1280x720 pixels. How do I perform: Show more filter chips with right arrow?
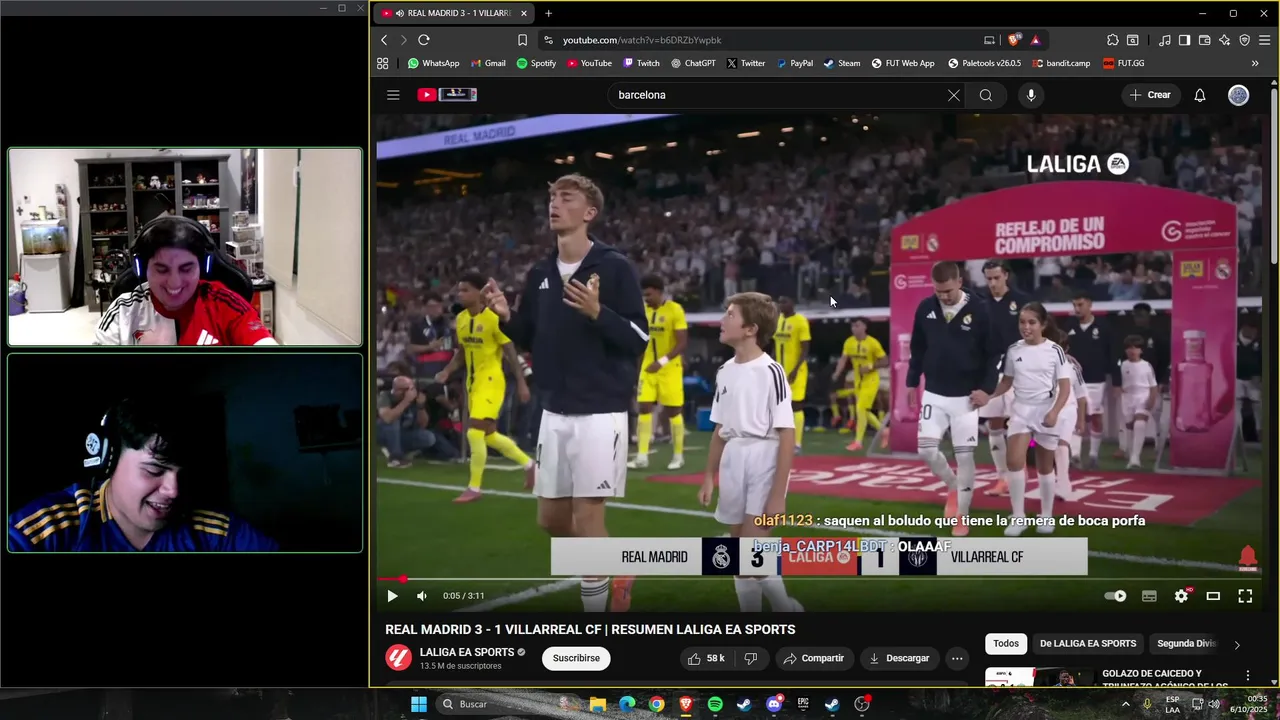point(1237,645)
